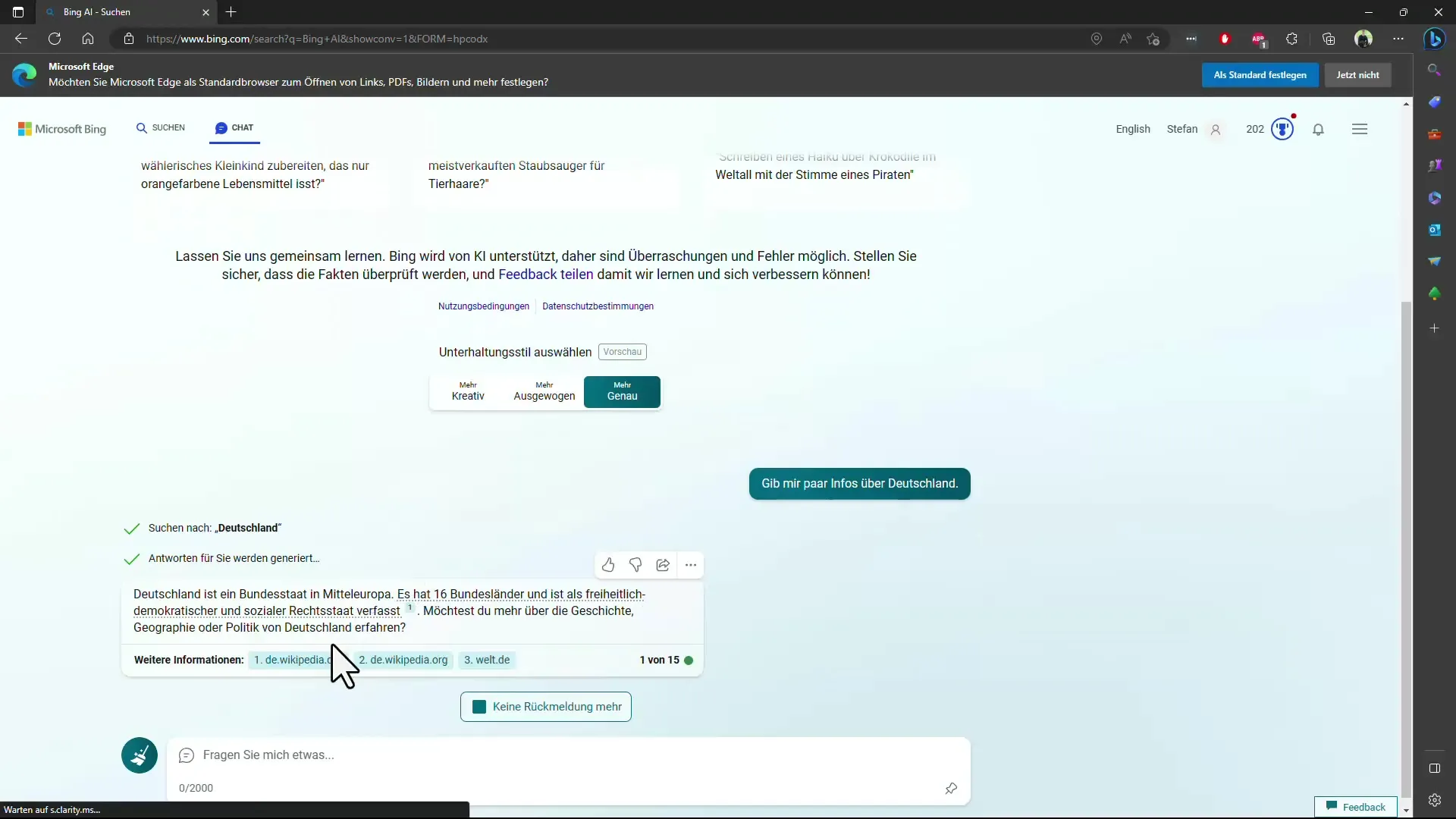Open the sidebar search icon

point(1434,70)
